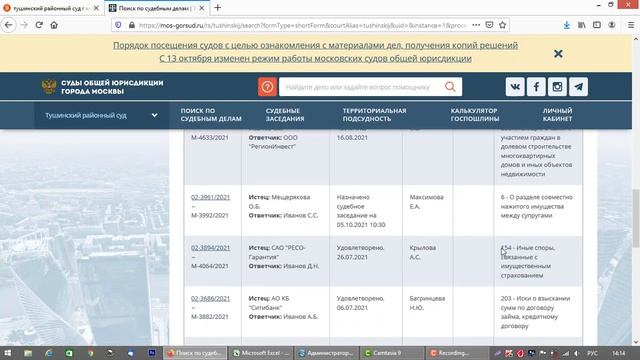
Task: Switch to Администратор taskbar window
Action: (327, 353)
